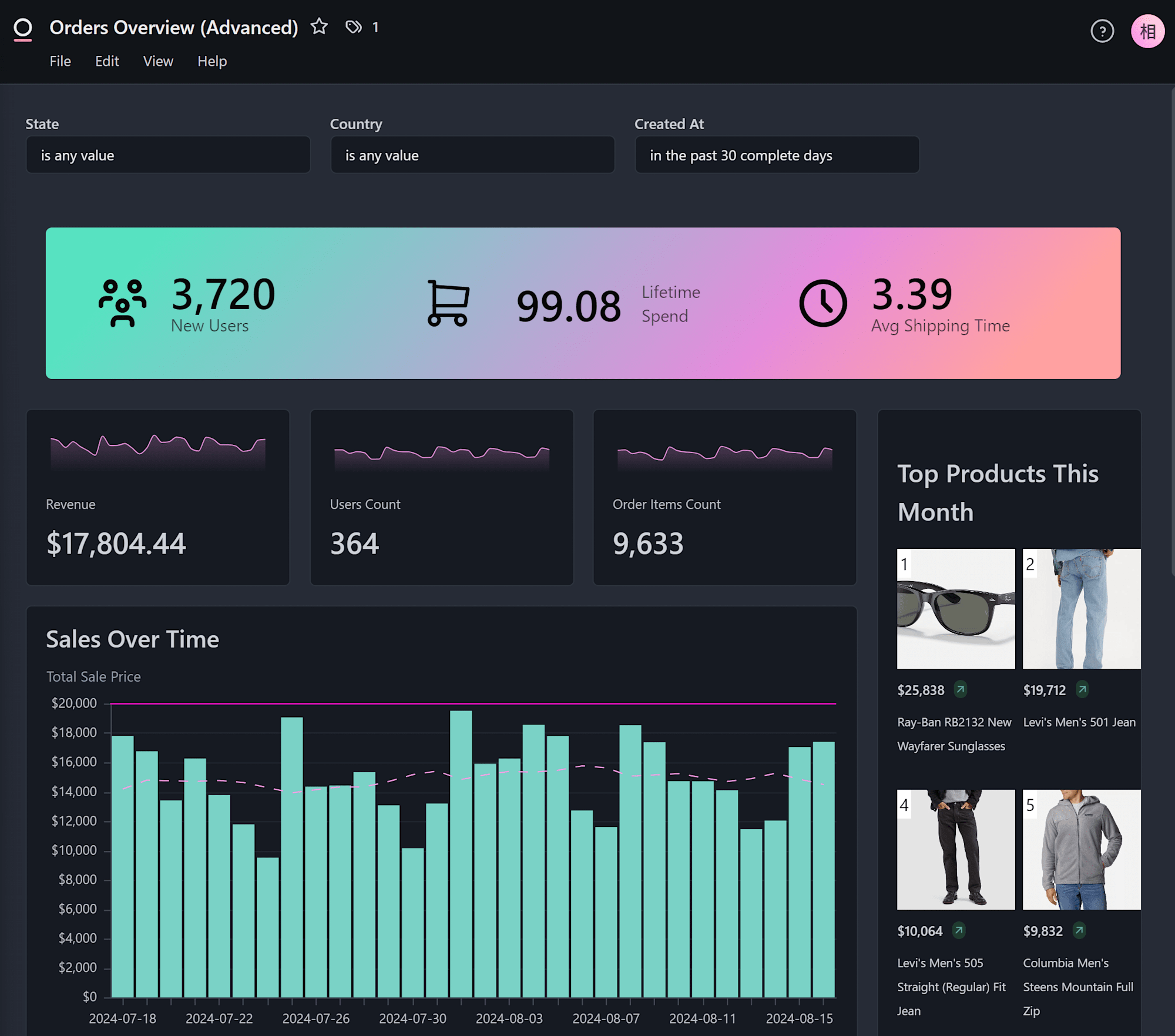
Task: Open the Help menu
Action: tap(212, 61)
